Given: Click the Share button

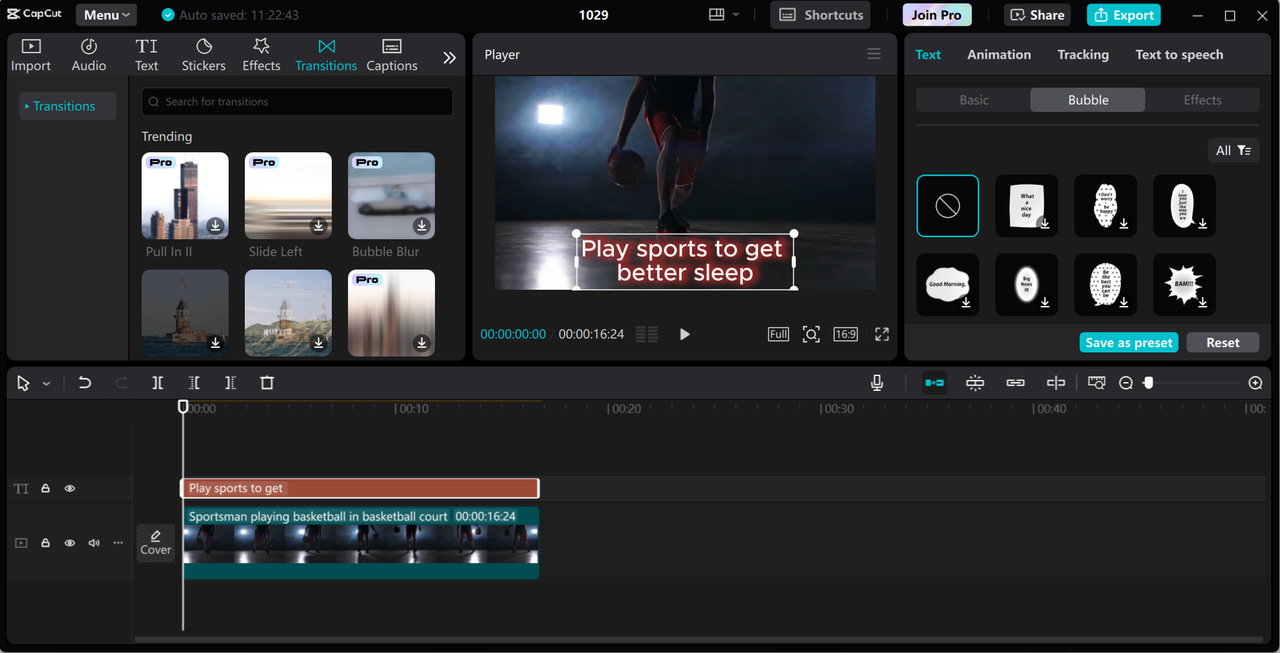Looking at the screenshot, I should 1037,15.
